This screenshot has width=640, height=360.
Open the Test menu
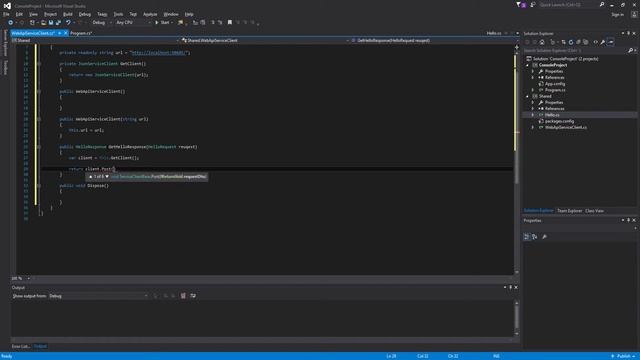[133, 14]
